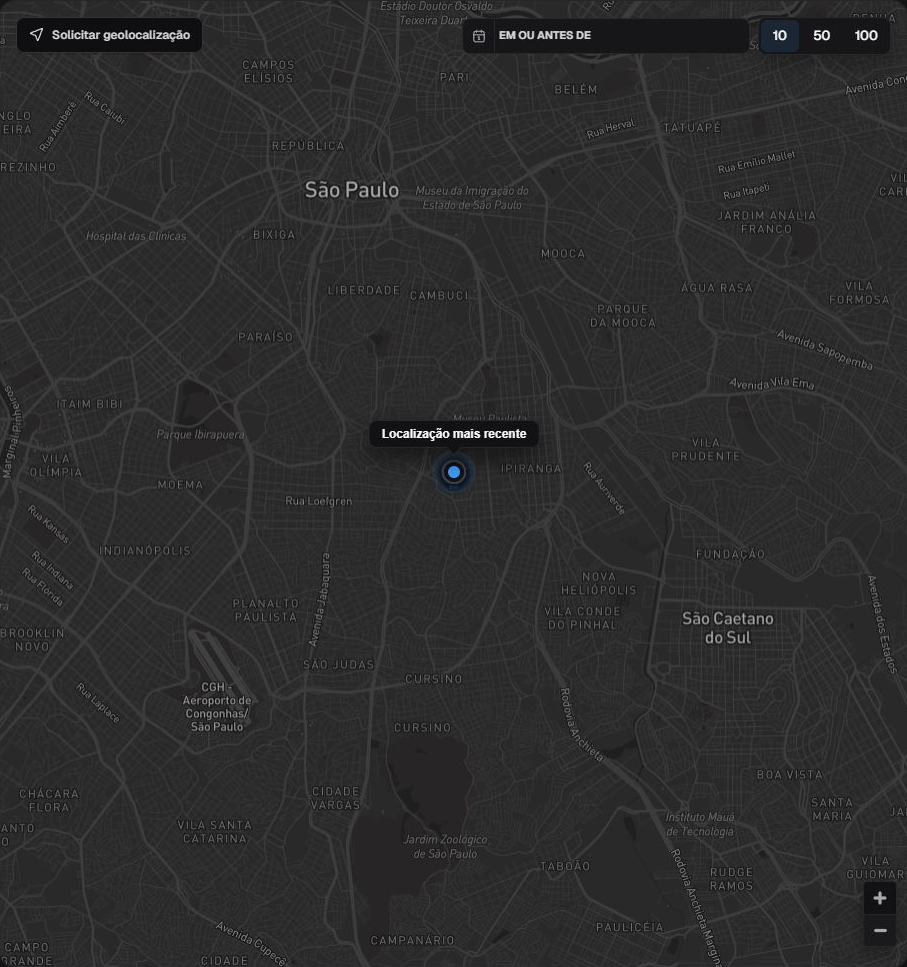The image size is (907, 967).
Task: Click the IPIRANGA neighborhood label
Action: click(x=531, y=469)
